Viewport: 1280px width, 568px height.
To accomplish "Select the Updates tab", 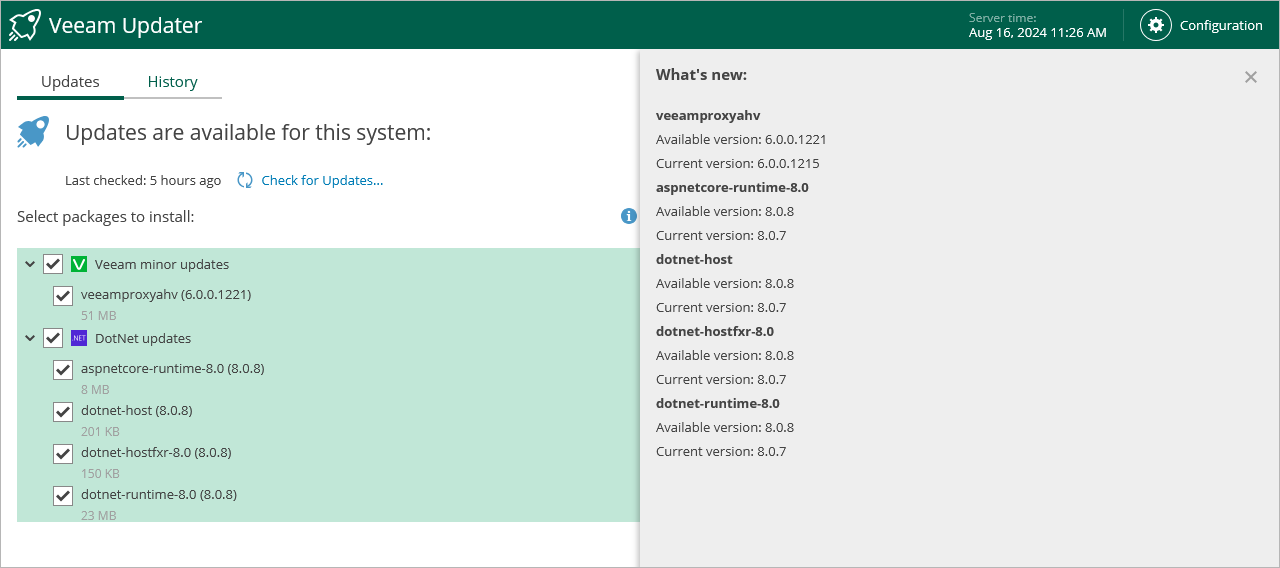I will 70,82.
